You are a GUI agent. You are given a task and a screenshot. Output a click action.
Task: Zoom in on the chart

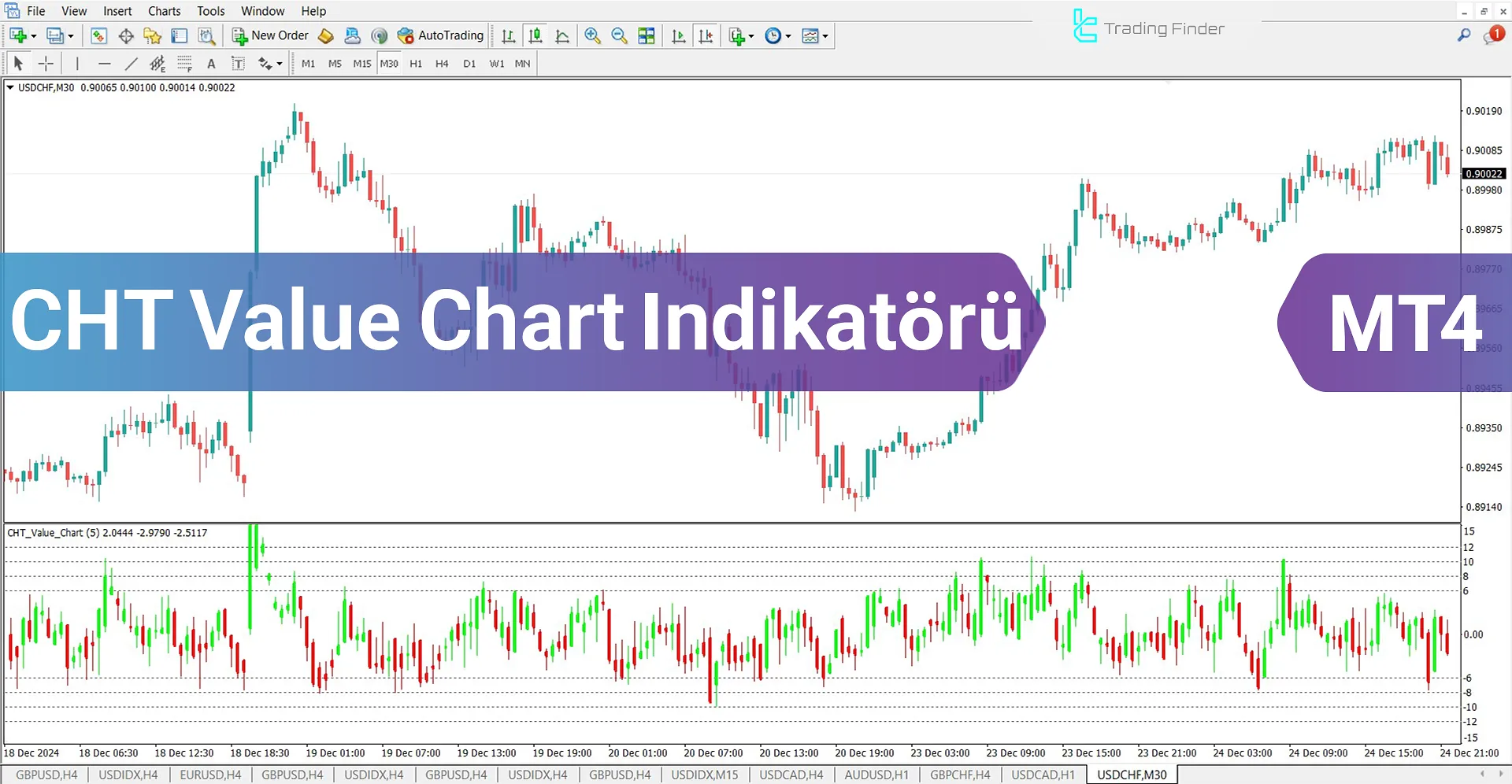tap(593, 35)
